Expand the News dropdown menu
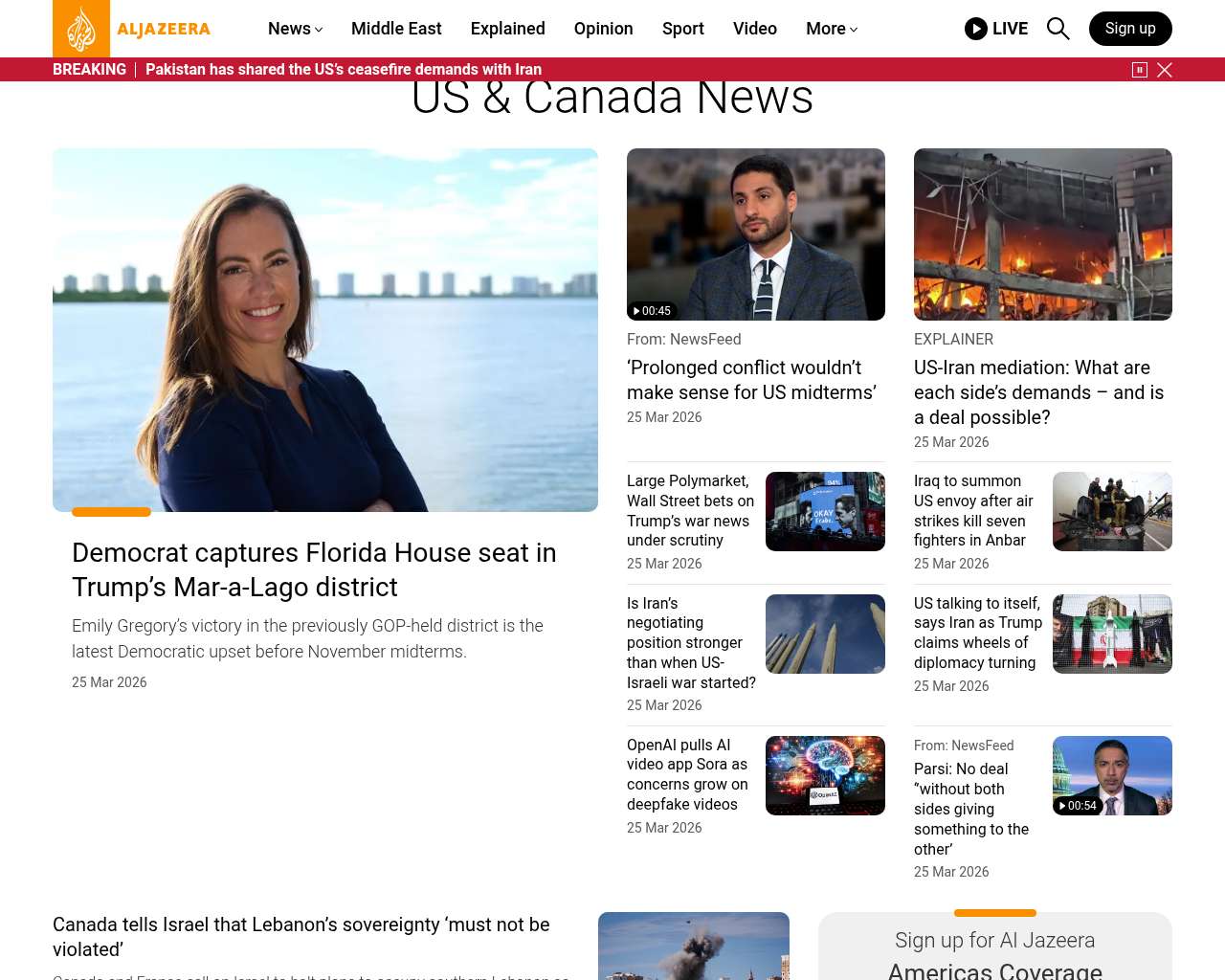Viewport: 1225px width, 980px height. pos(295,29)
